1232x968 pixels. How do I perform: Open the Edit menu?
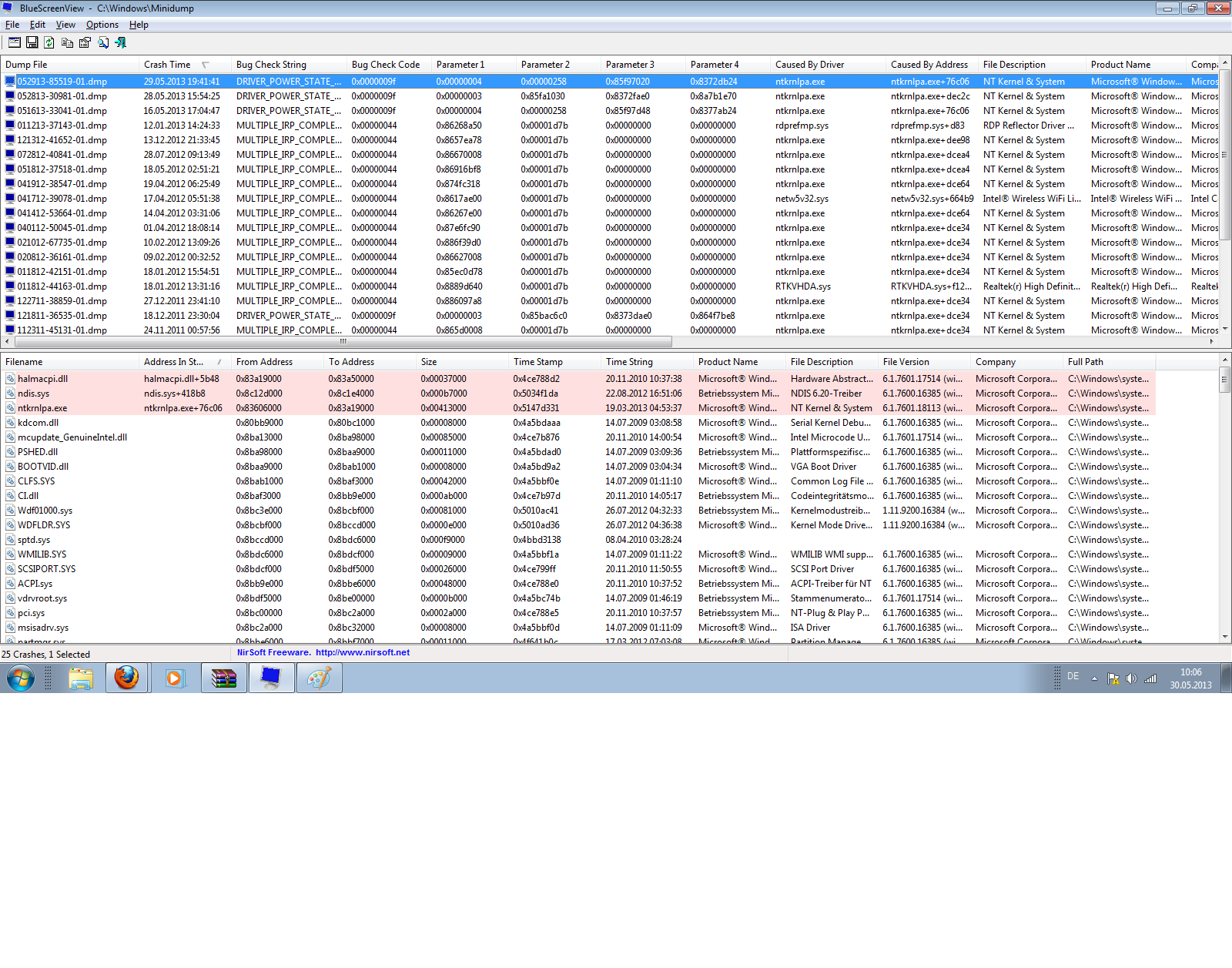click(38, 25)
